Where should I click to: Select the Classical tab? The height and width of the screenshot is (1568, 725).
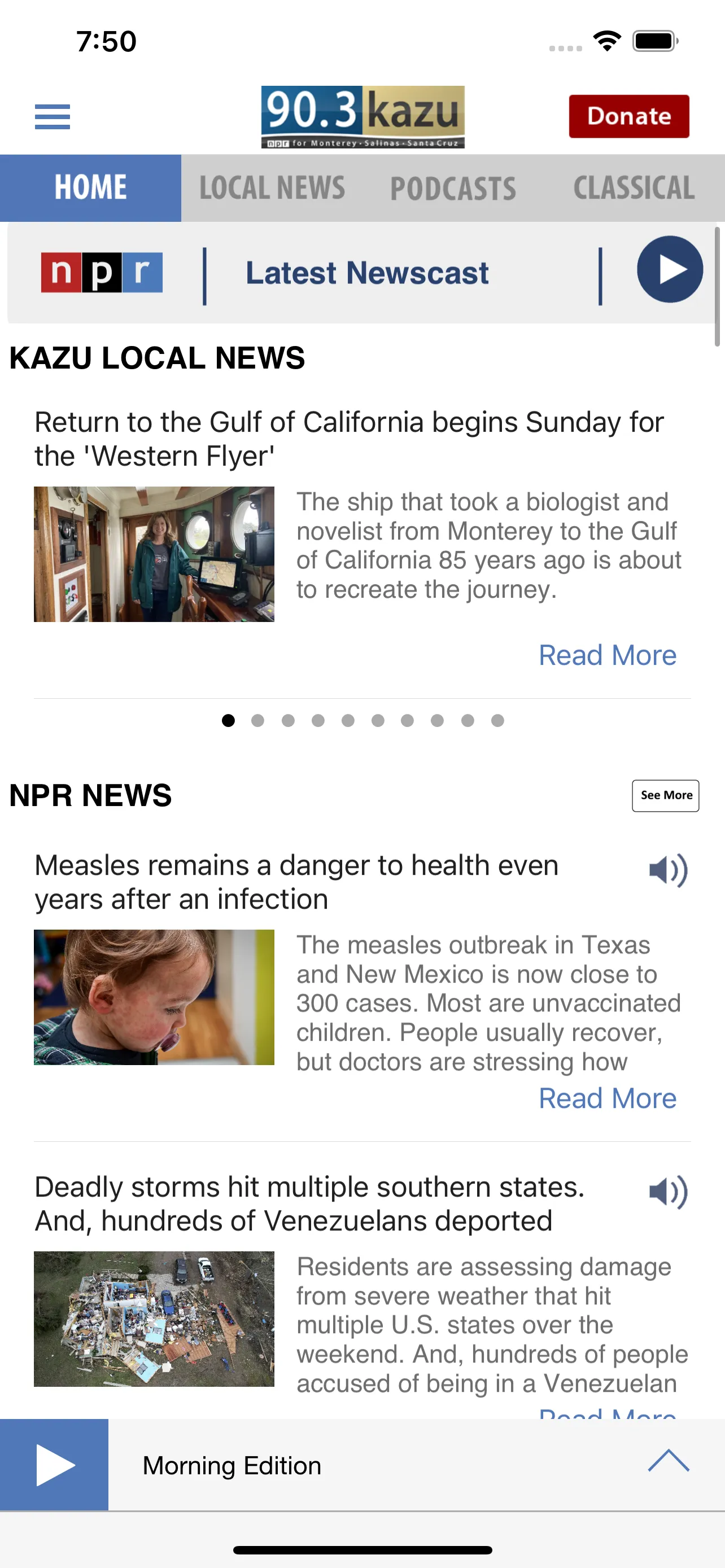(634, 188)
